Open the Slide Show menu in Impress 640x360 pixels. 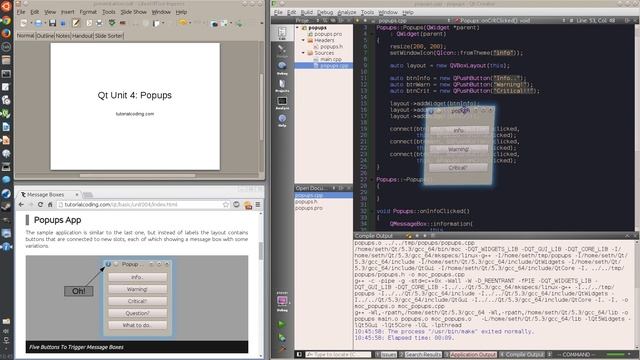(133, 12)
